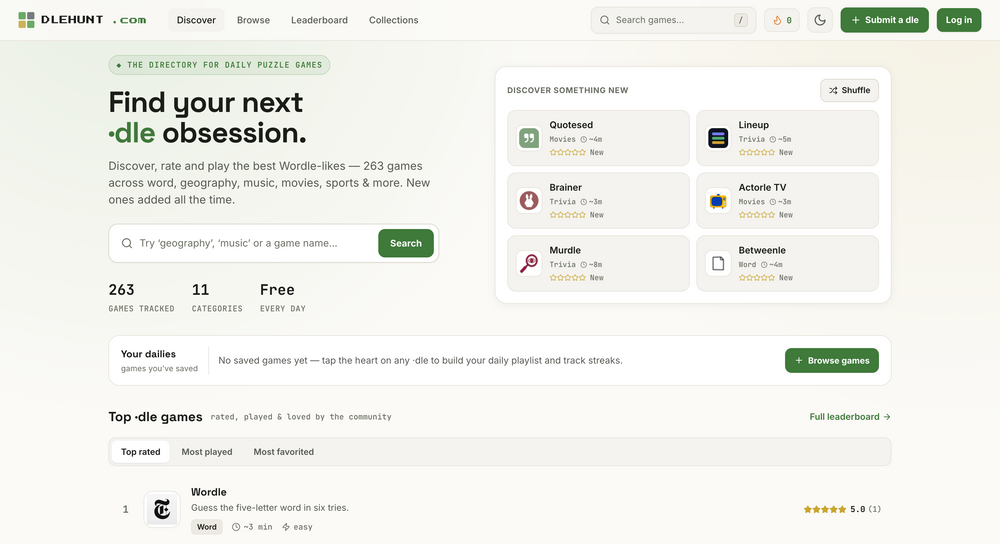Open the Full leaderboard link
This screenshot has height=544, width=1000.
click(849, 416)
